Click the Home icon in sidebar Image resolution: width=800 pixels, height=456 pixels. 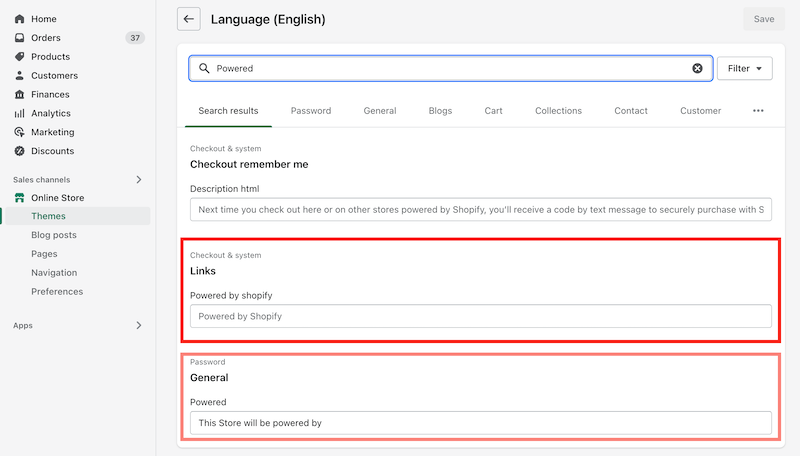coord(19,19)
